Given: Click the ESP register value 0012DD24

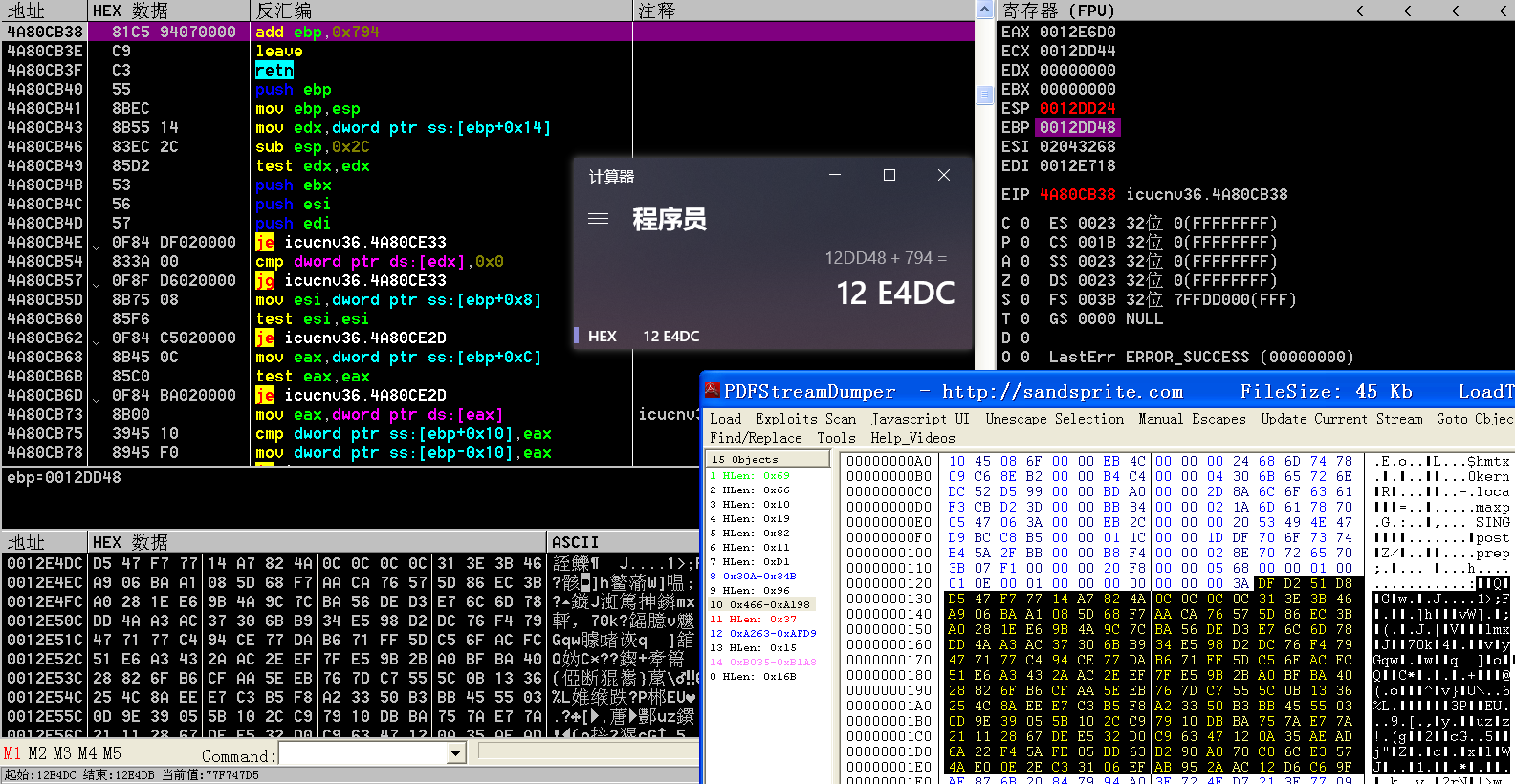Looking at the screenshot, I should coord(1078,108).
